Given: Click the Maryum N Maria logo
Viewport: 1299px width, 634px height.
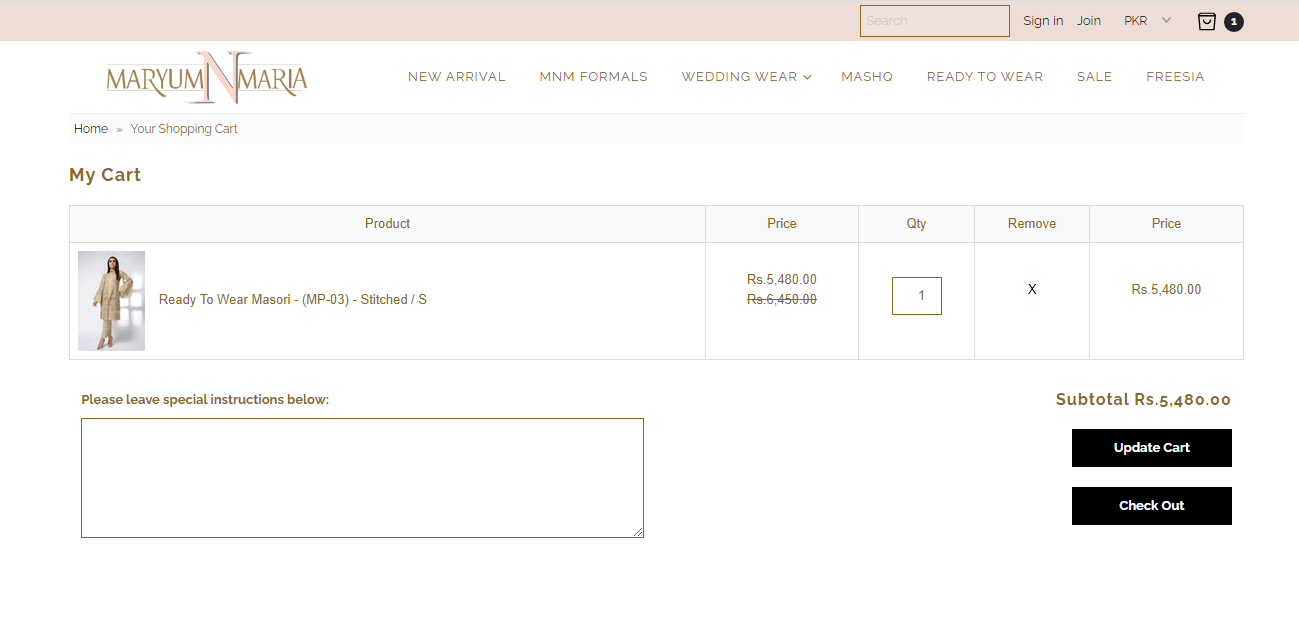Looking at the screenshot, I should pyautogui.click(x=207, y=77).
